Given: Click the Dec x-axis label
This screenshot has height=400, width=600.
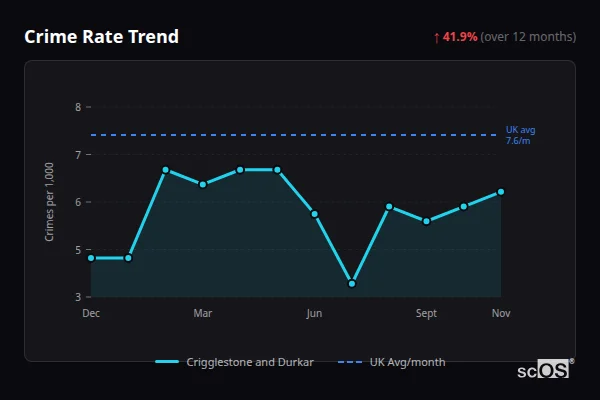Looking at the screenshot, I should pos(91,313).
